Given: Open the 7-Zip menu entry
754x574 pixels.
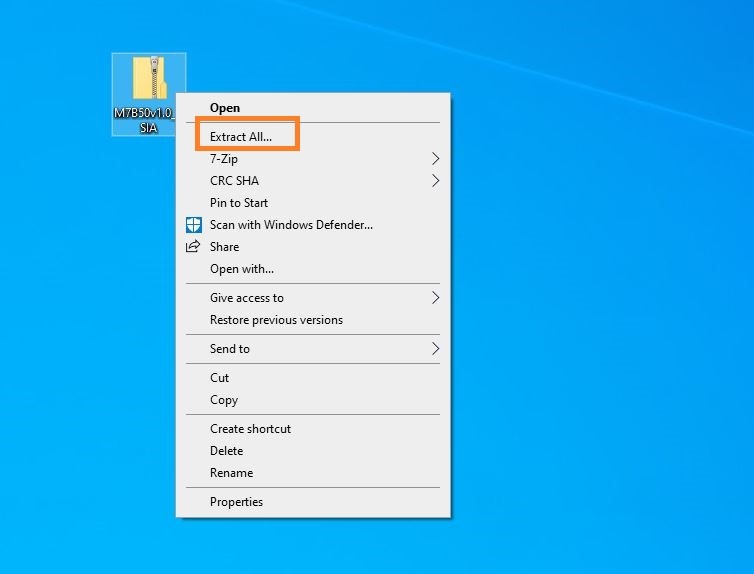Looking at the screenshot, I should point(224,159).
